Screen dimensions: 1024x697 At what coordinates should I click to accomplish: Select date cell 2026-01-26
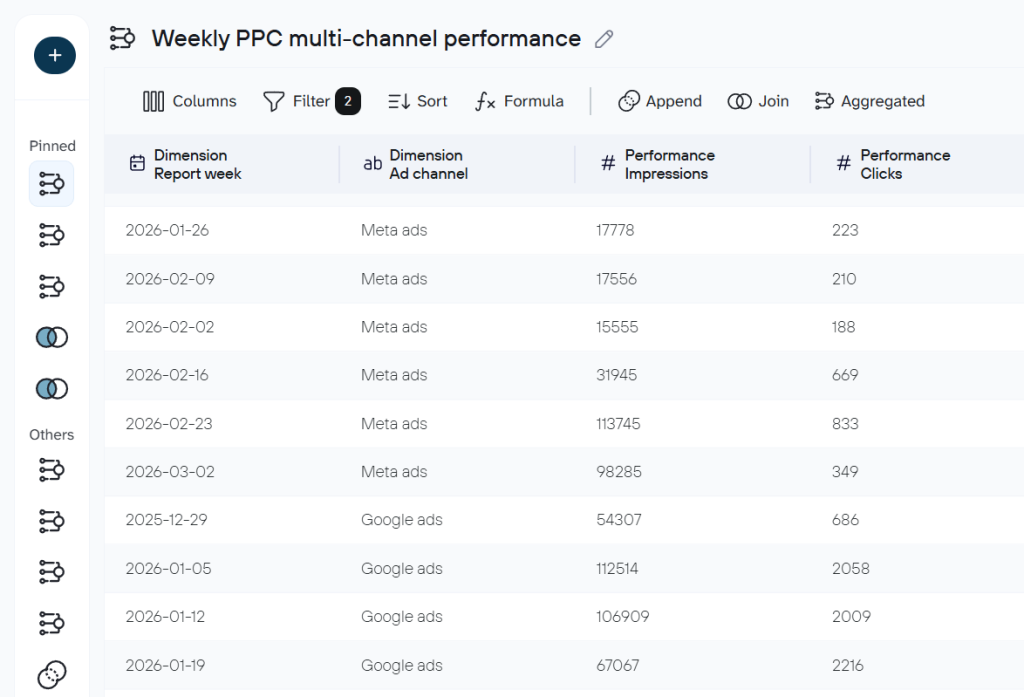(167, 231)
